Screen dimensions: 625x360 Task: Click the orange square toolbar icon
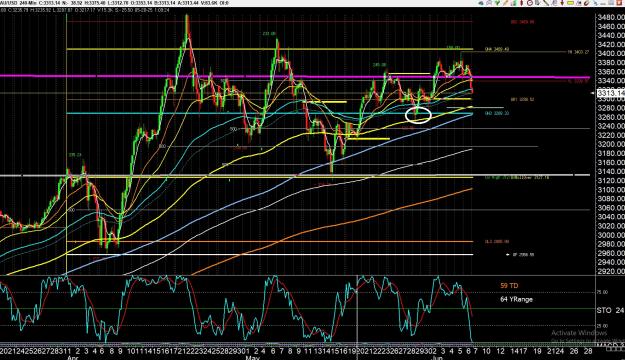(619, 3)
